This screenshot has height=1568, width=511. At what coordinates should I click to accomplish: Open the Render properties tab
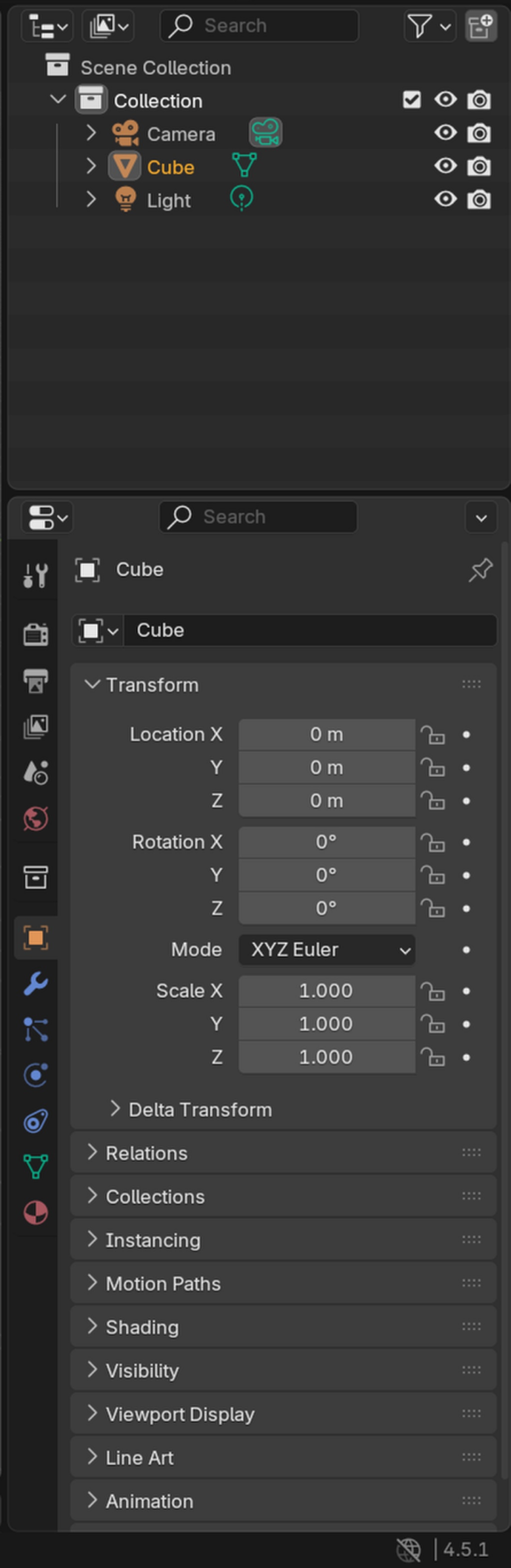[x=35, y=634]
